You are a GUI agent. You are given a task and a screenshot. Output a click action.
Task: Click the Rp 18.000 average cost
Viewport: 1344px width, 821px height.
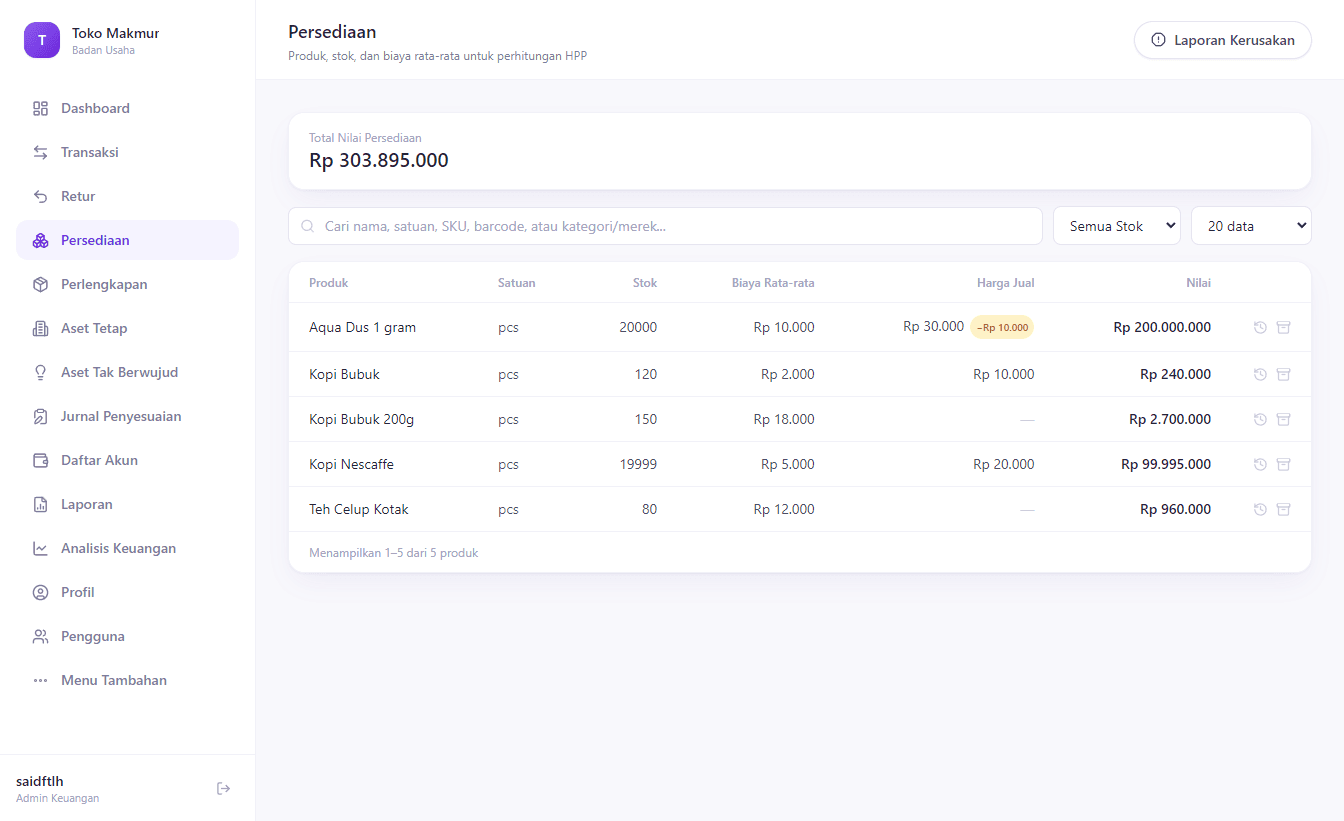pyautogui.click(x=784, y=419)
